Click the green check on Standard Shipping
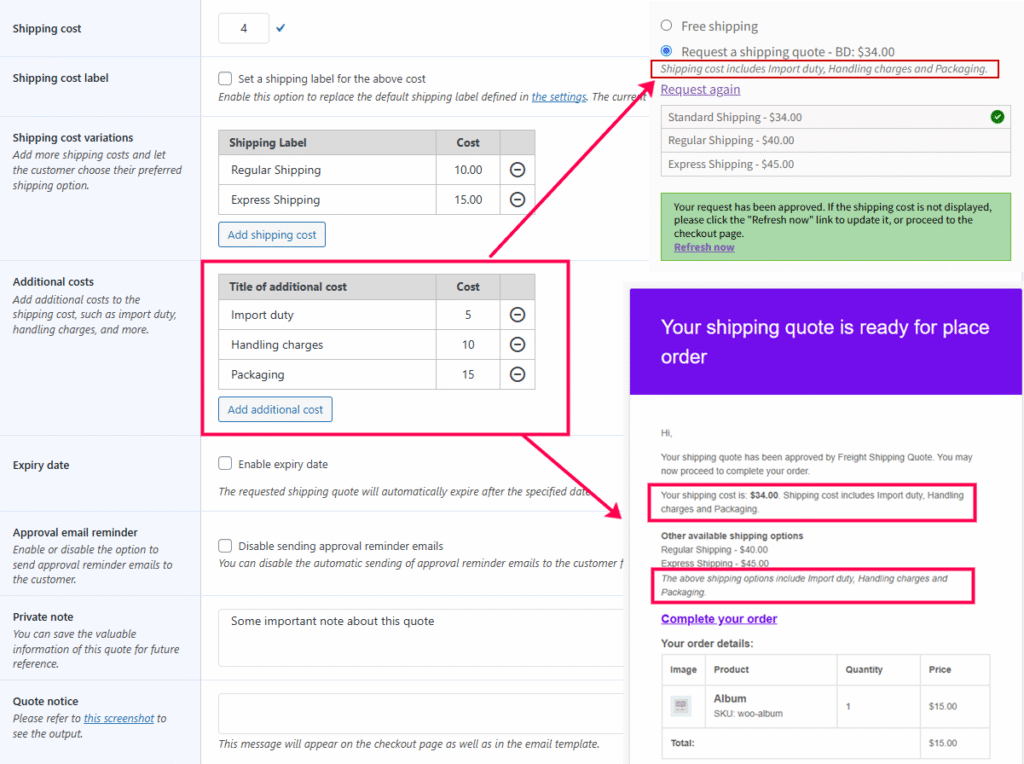The width and height of the screenshot is (1024, 764). click(997, 117)
